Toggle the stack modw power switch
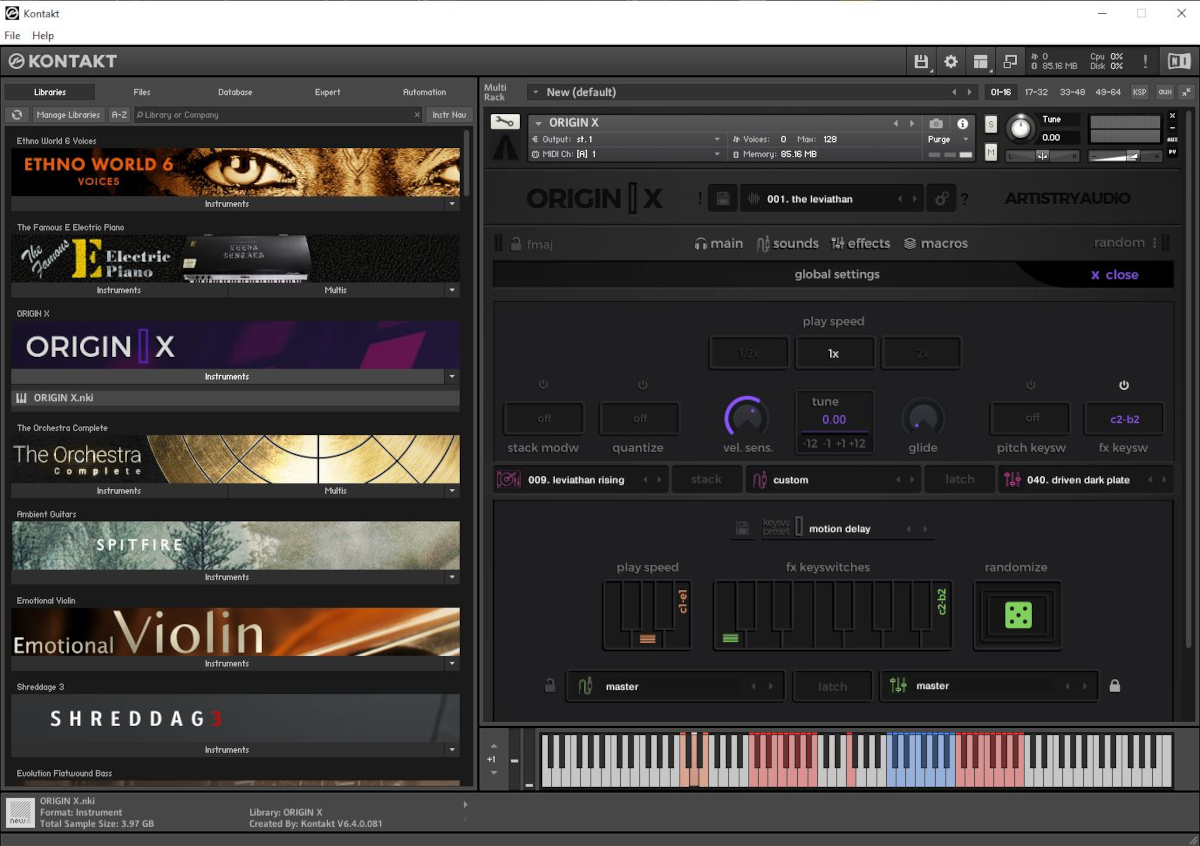Screen dimensions: 1200x846 pos(544,385)
